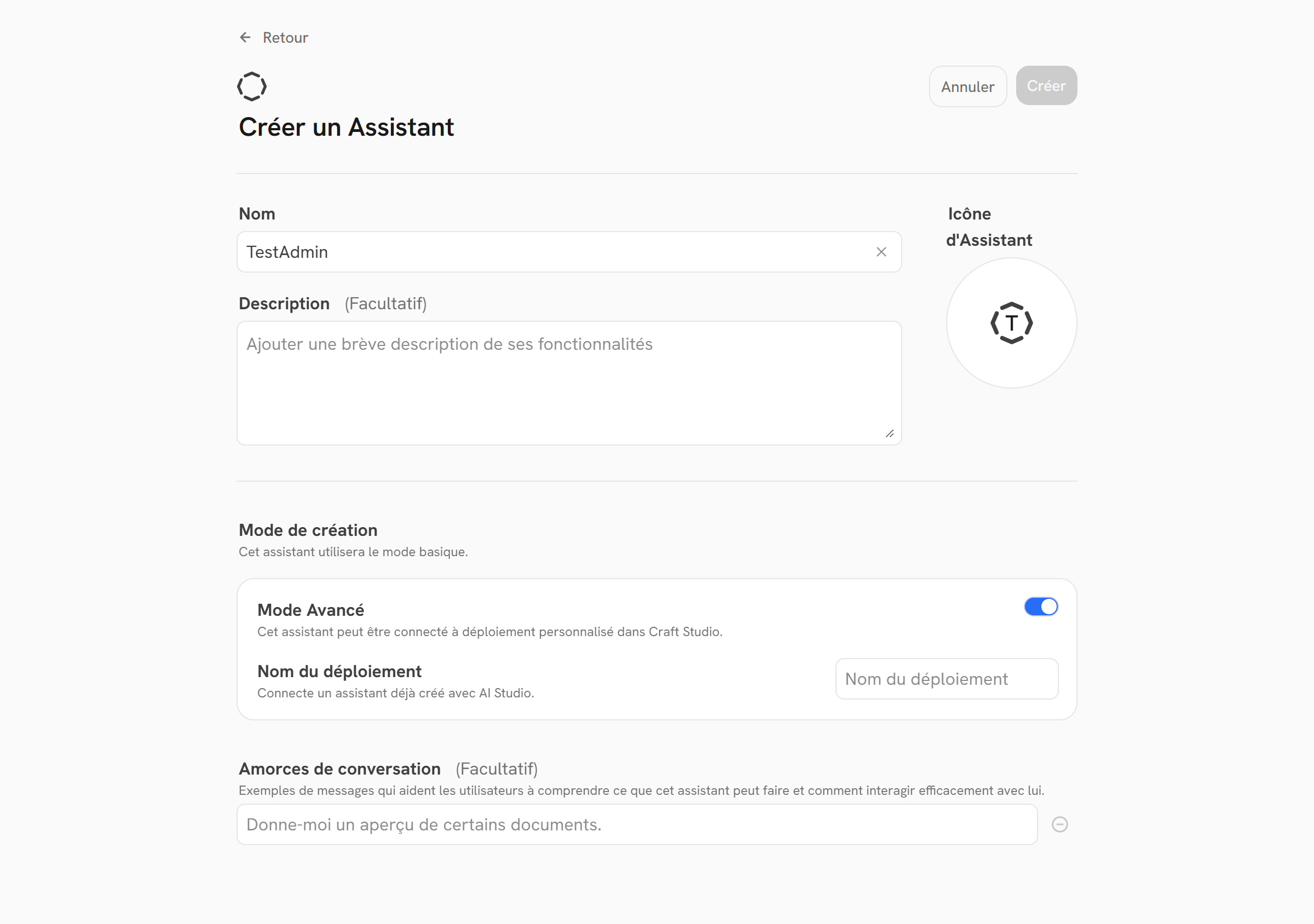Remove the conversation starter using the minus icon
The height and width of the screenshot is (924, 1314).
coord(1060,824)
